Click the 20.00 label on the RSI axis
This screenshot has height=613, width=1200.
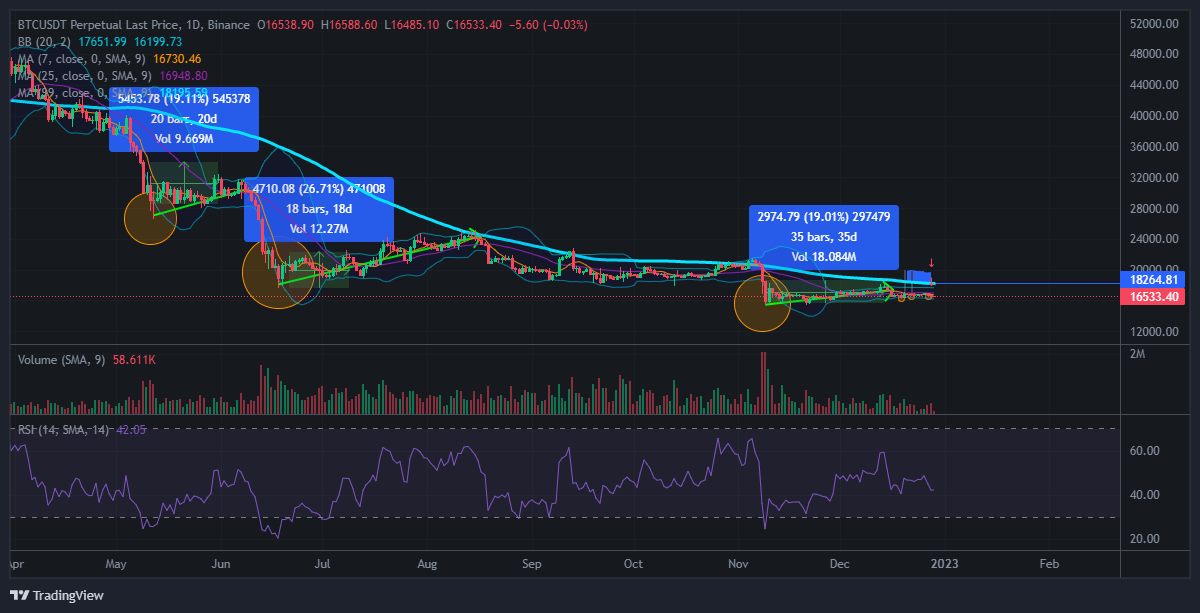pyautogui.click(x=1144, y=538)
